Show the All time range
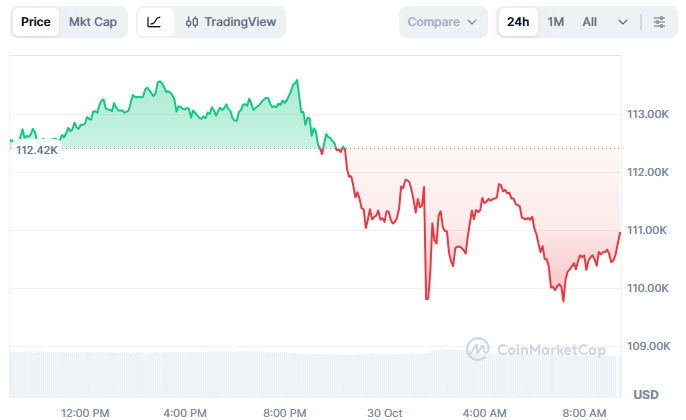Screen dimensions: 686x420 coord(590,22)
